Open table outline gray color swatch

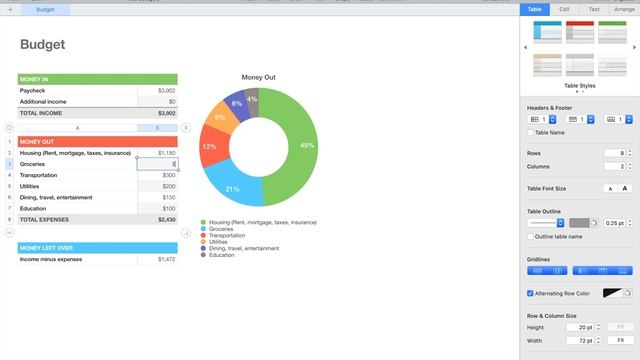click(579, 223)
